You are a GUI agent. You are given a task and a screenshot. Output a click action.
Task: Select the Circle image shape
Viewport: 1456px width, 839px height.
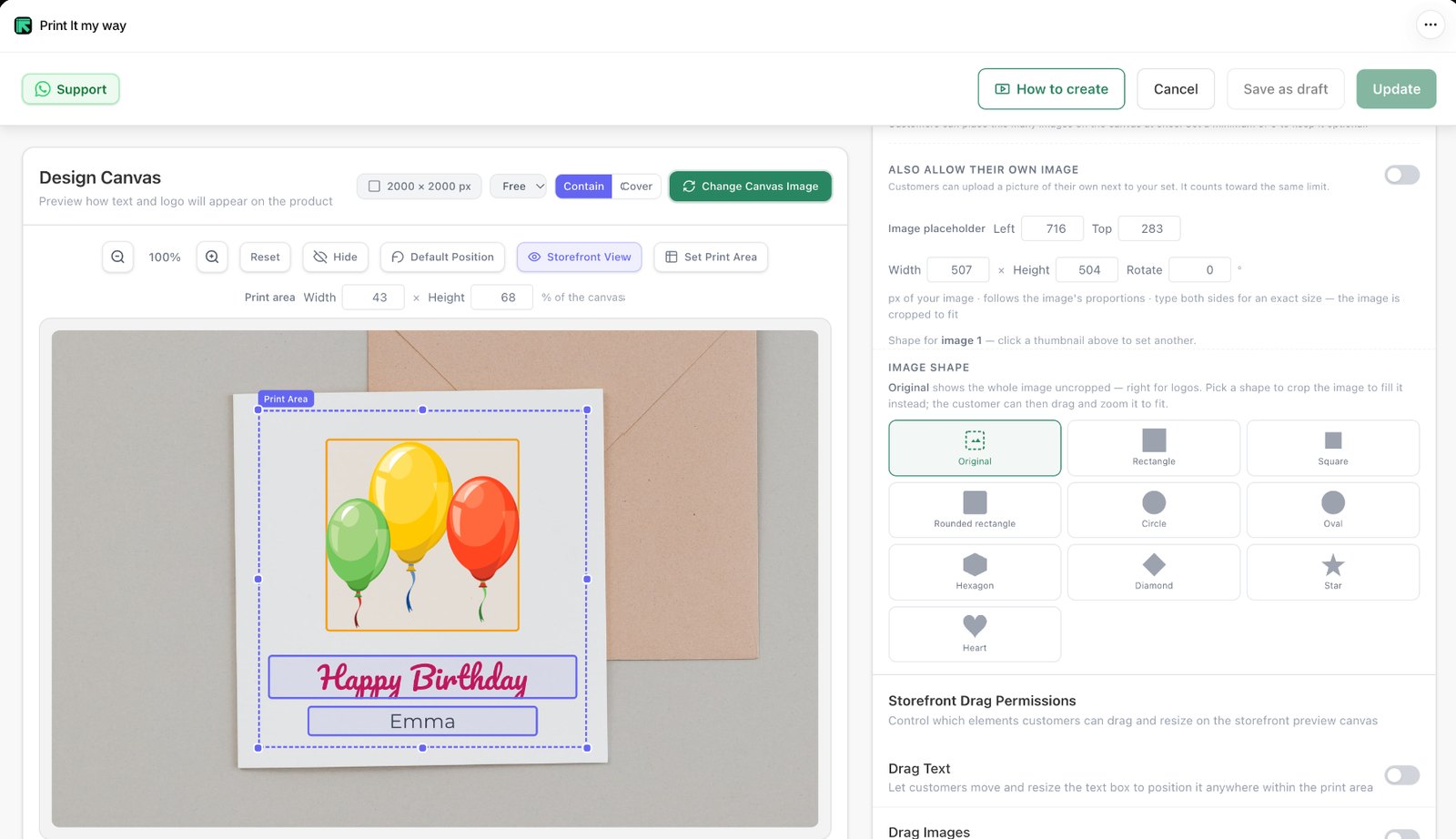point(1154,510)
